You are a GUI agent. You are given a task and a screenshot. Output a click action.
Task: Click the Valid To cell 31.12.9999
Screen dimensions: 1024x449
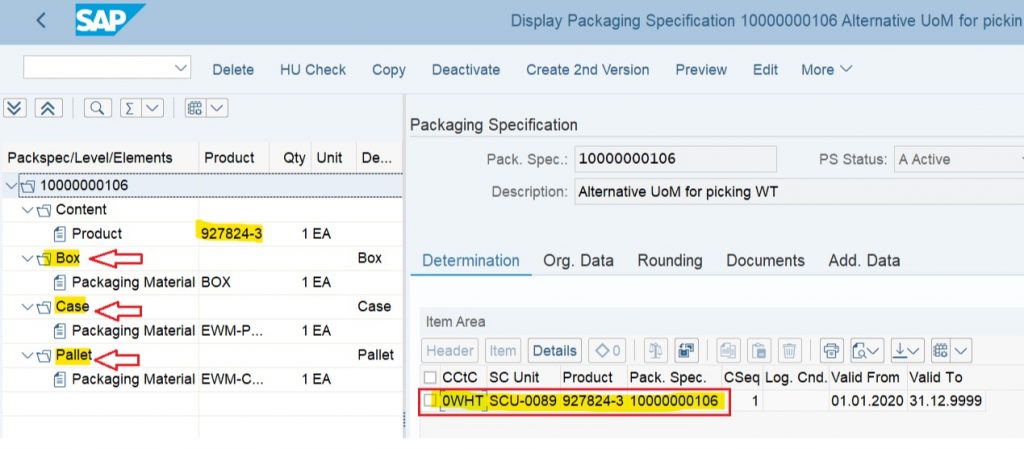(x=946, y=400)
